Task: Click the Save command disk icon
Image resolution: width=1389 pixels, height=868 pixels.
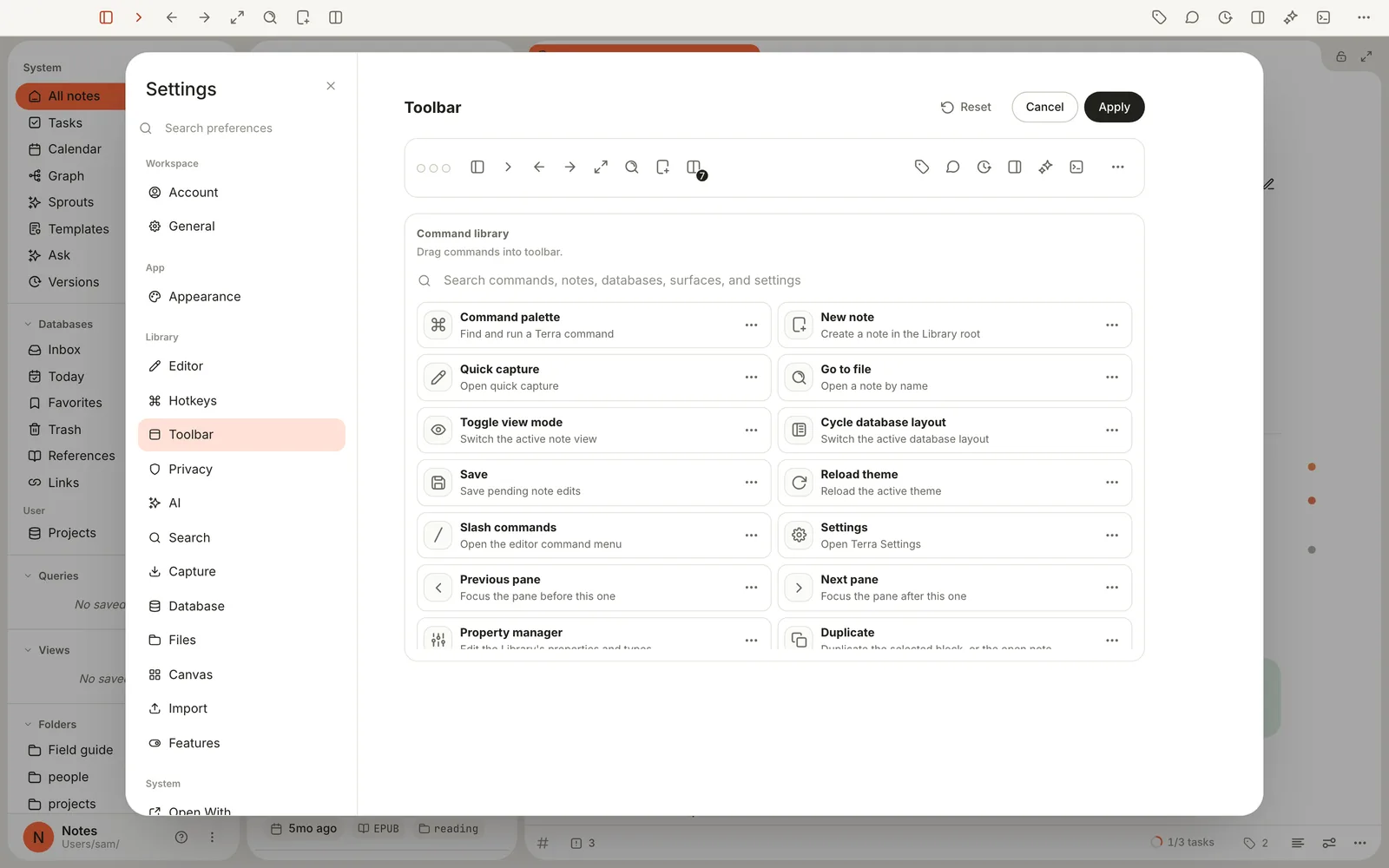Action: click(x=438, y=483)
